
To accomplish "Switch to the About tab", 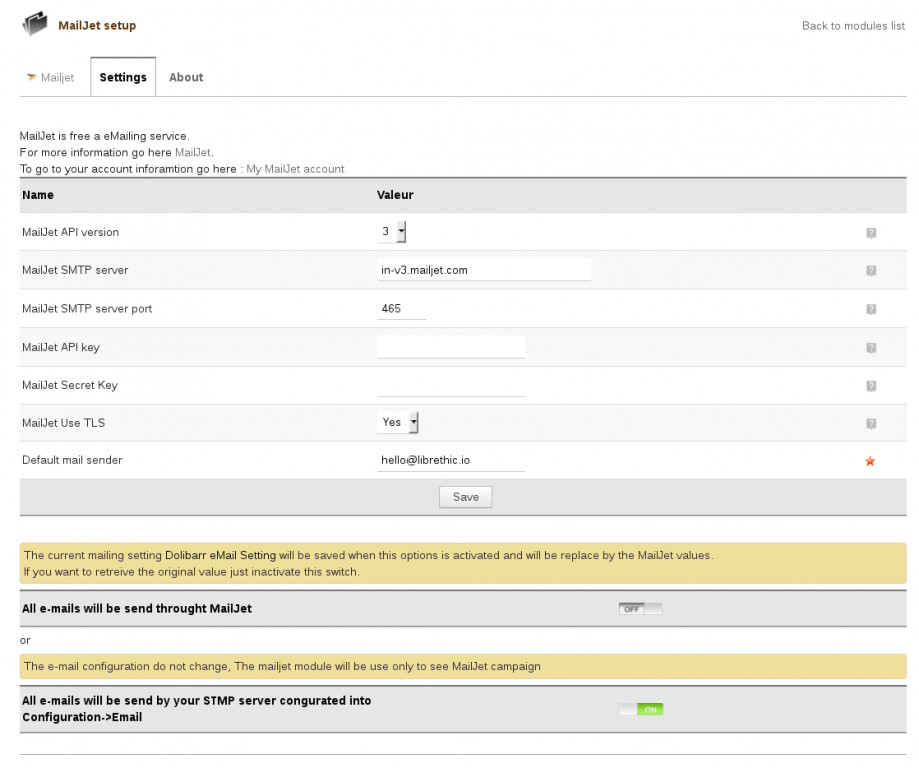I will click(x=186, y=77).
